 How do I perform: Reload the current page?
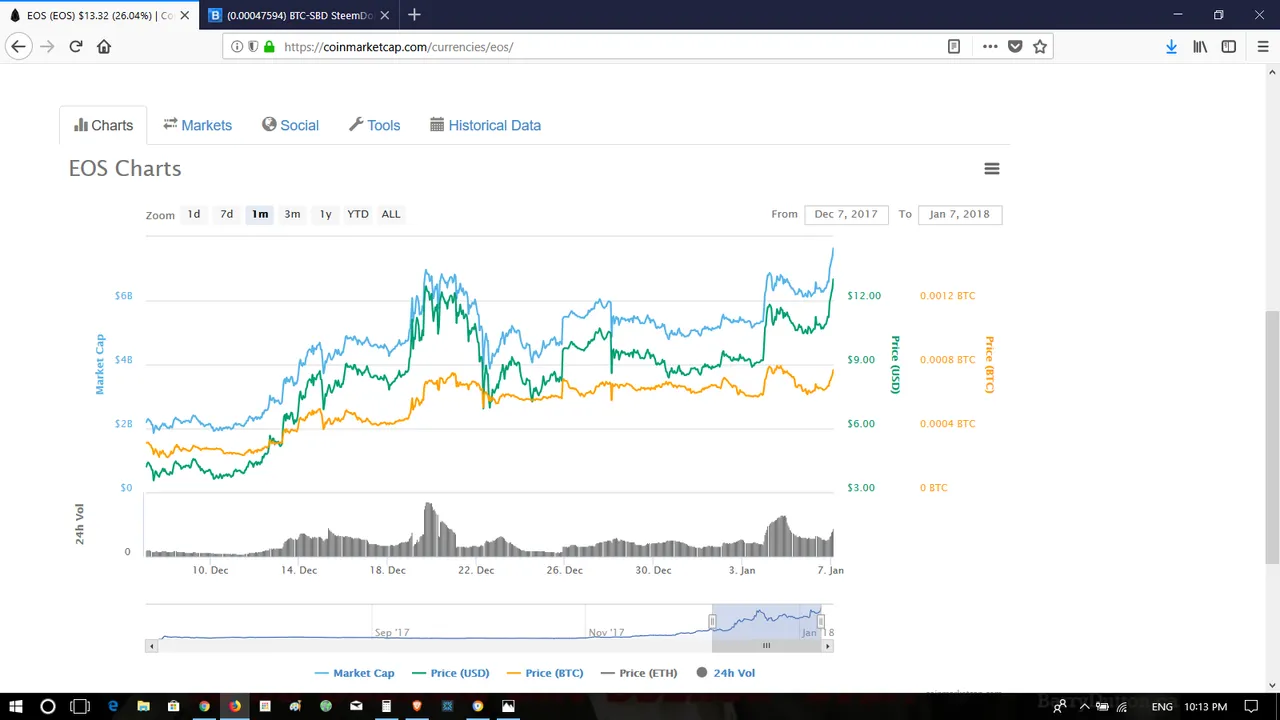click(75, 46)
